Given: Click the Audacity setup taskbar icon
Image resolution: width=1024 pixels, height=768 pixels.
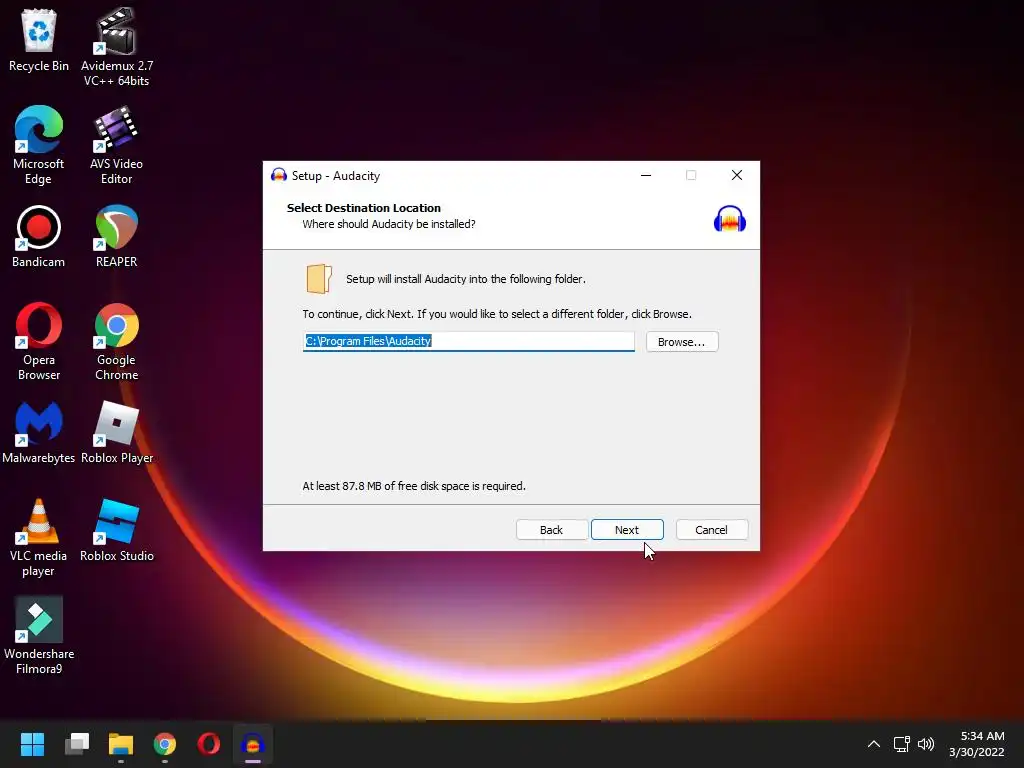Looking at the screenshot, I should point(253,744).
